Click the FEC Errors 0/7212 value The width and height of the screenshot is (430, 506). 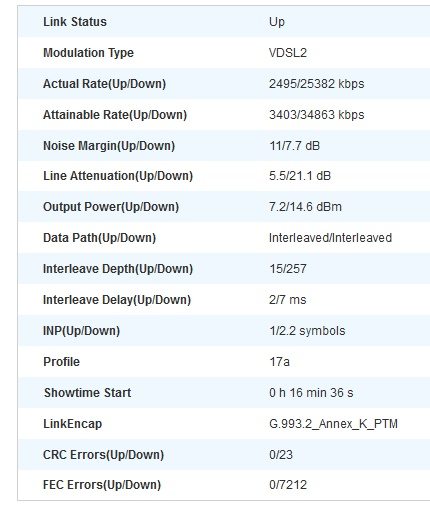coord(288,485)
